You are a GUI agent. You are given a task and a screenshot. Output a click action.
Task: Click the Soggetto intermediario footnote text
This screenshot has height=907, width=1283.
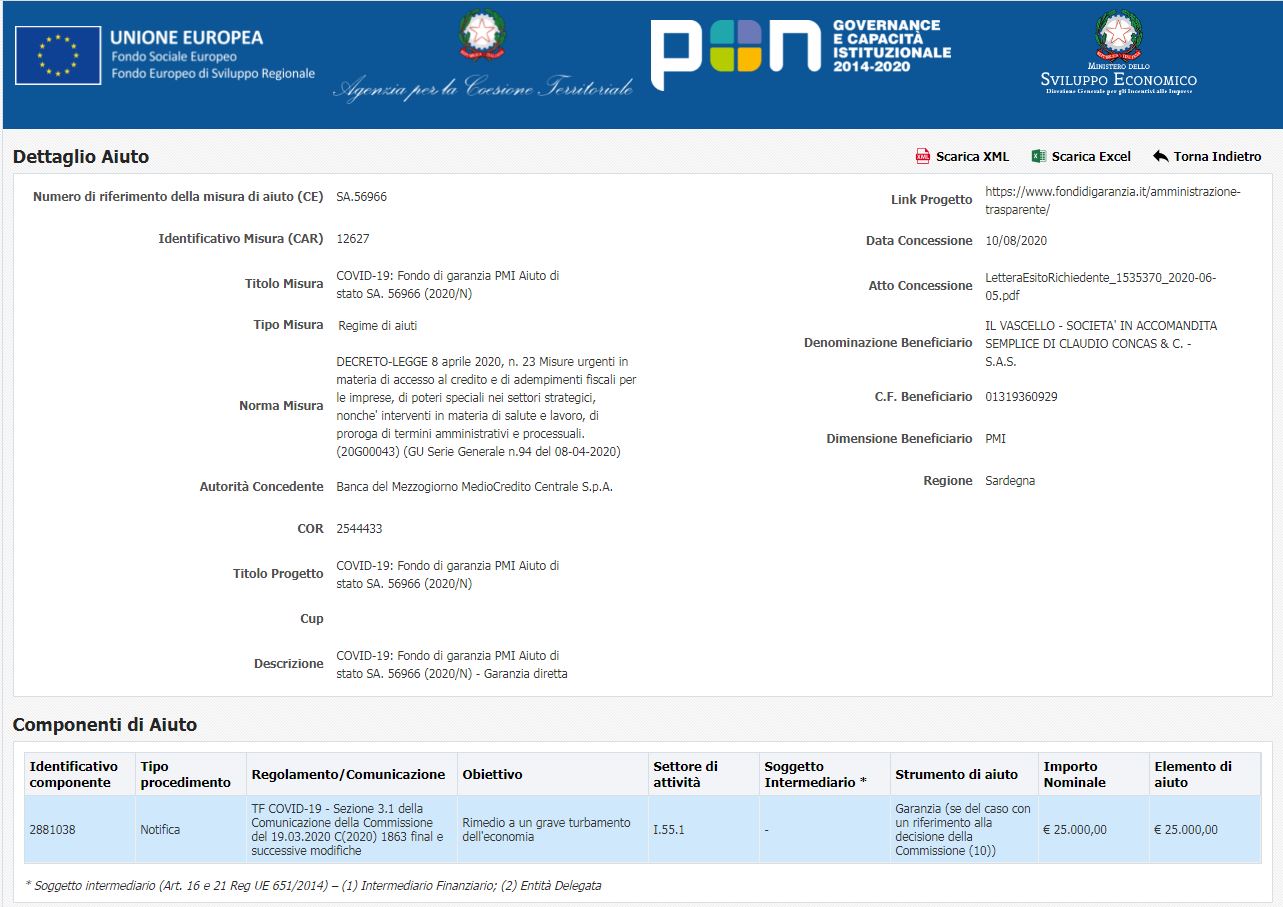(x=313, y=886)
